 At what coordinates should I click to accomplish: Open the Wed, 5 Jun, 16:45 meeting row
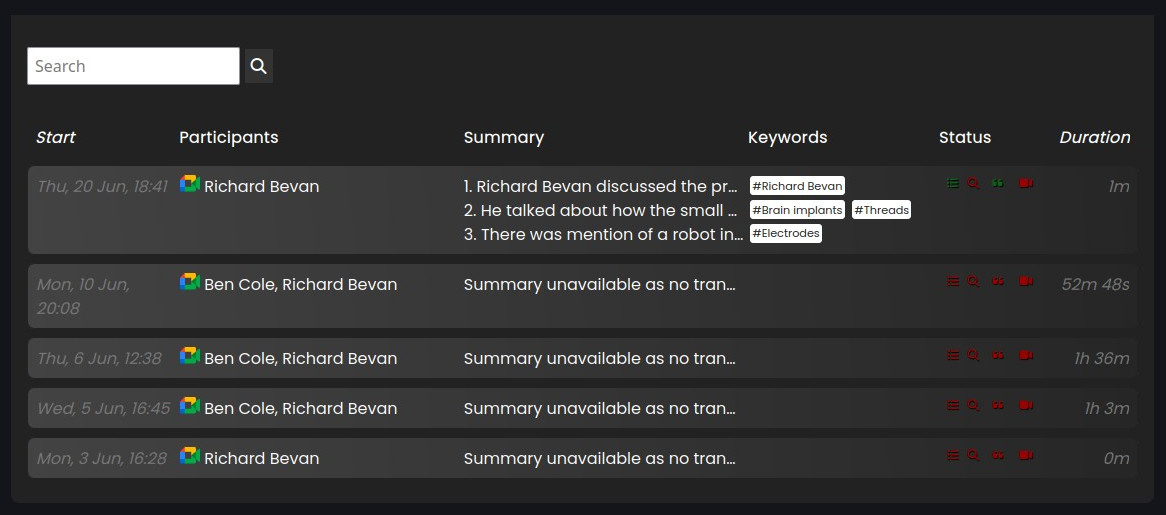click(x=583, y=408)
